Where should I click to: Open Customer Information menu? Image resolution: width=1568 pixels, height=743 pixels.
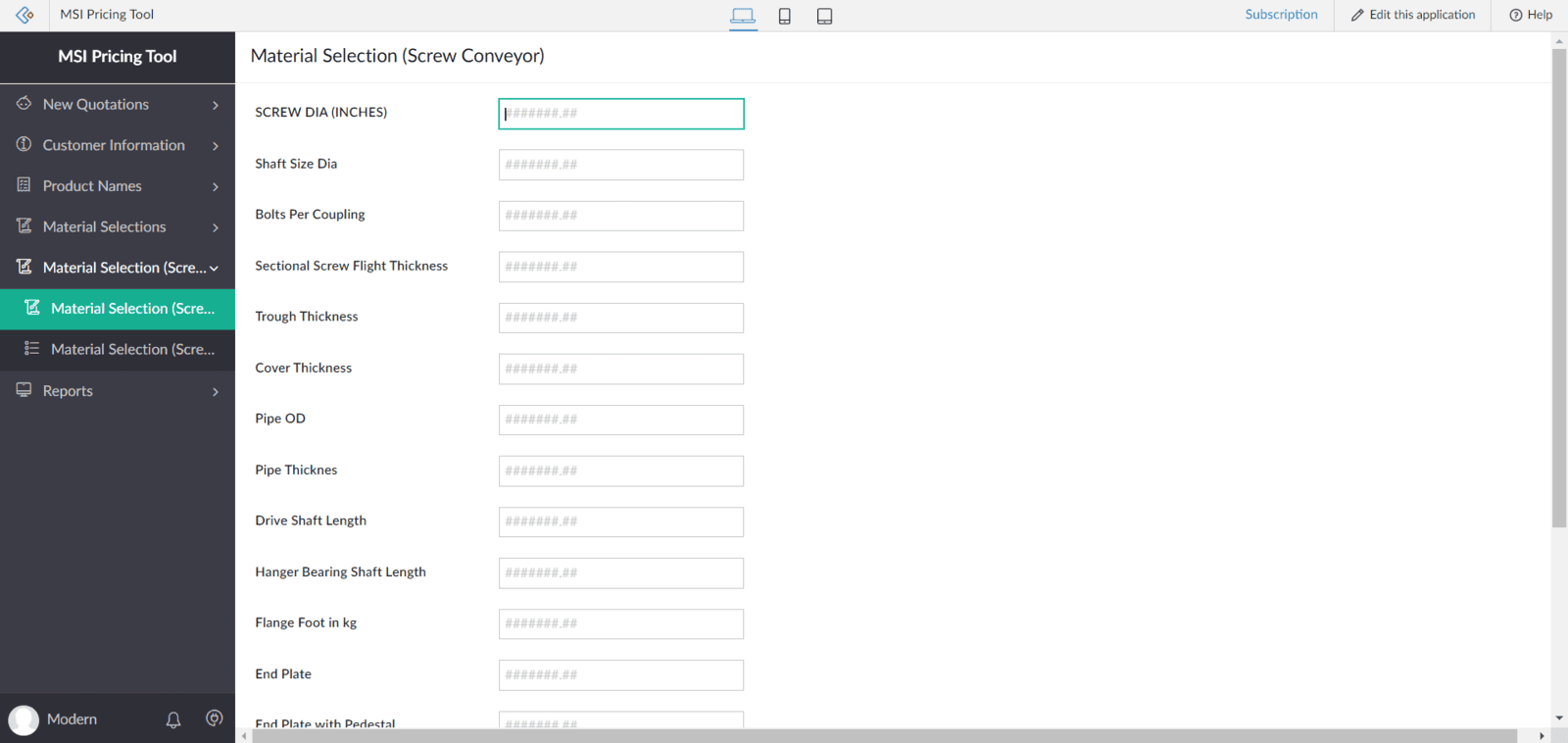click(x=118, y=145)
